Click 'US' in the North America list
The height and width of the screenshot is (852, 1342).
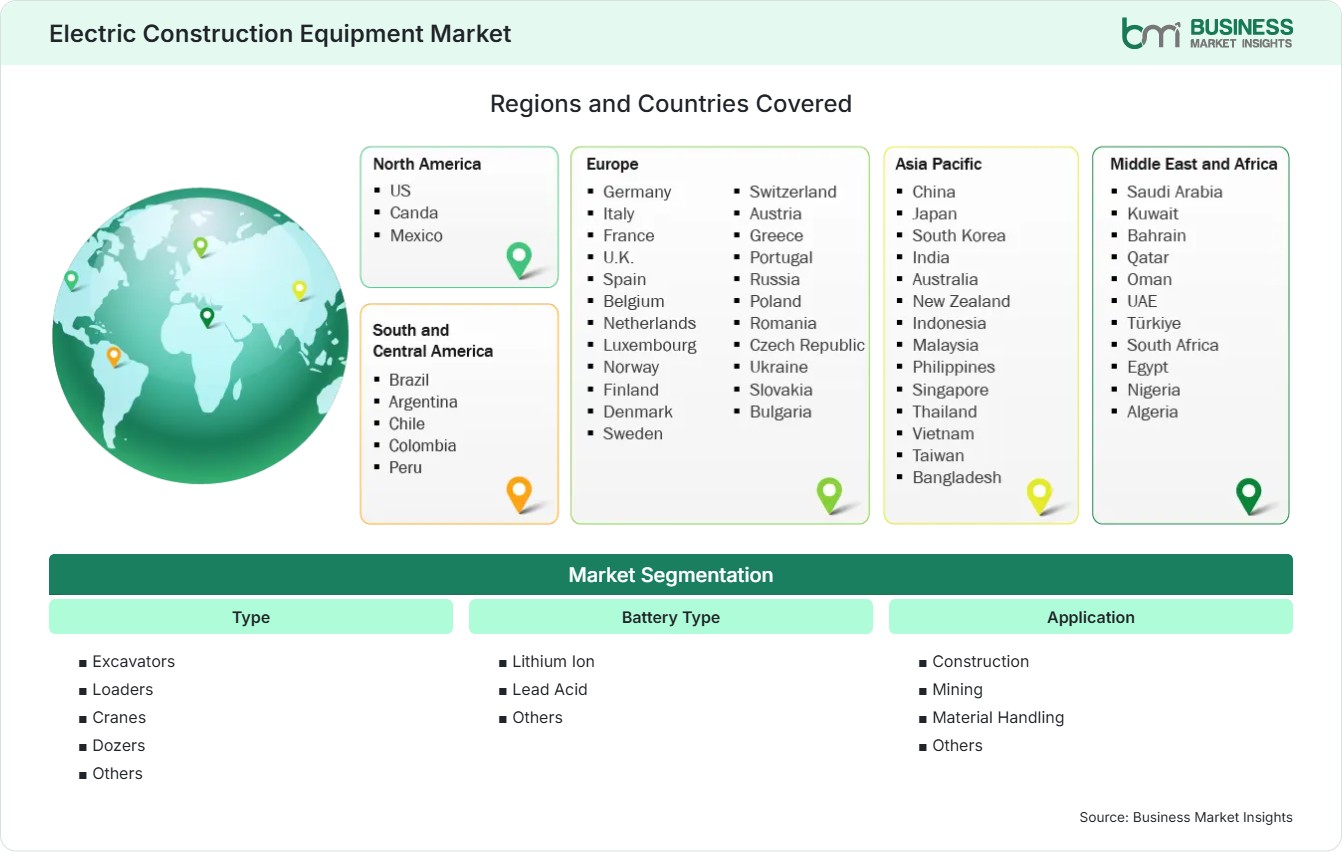click(400, 191)
